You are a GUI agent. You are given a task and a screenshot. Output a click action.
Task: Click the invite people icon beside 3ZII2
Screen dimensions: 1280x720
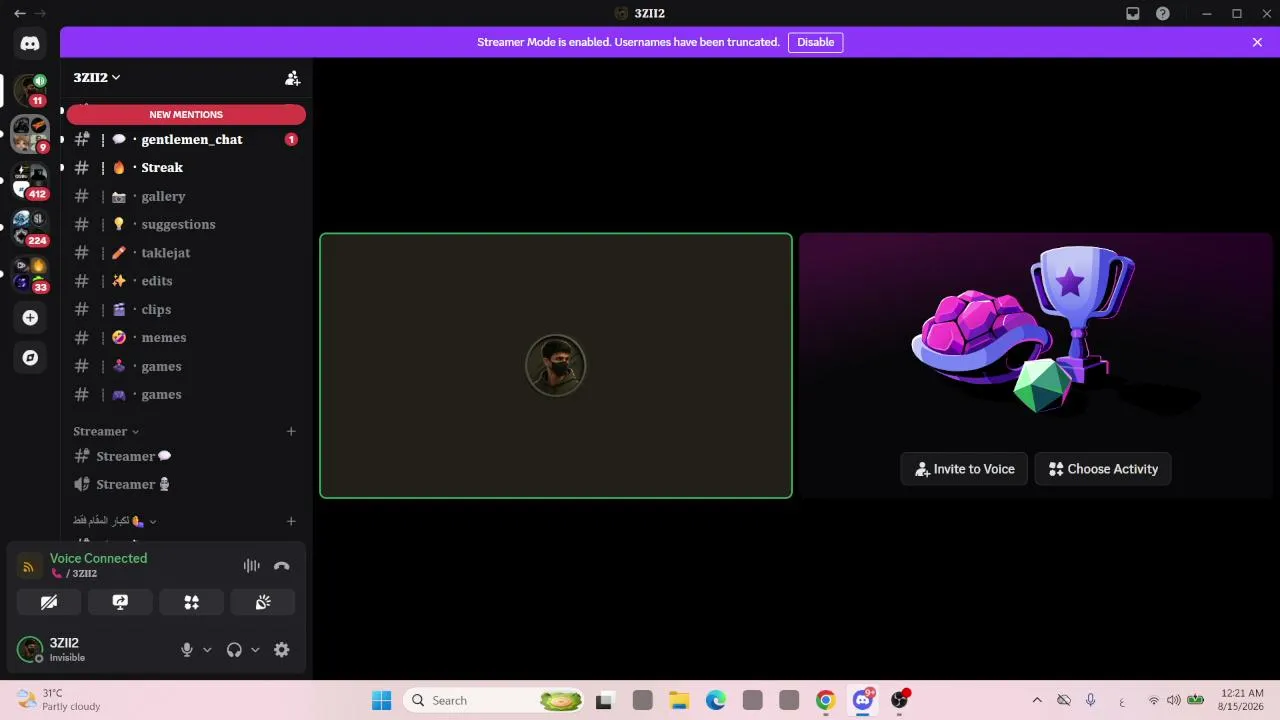coord(292,78)
